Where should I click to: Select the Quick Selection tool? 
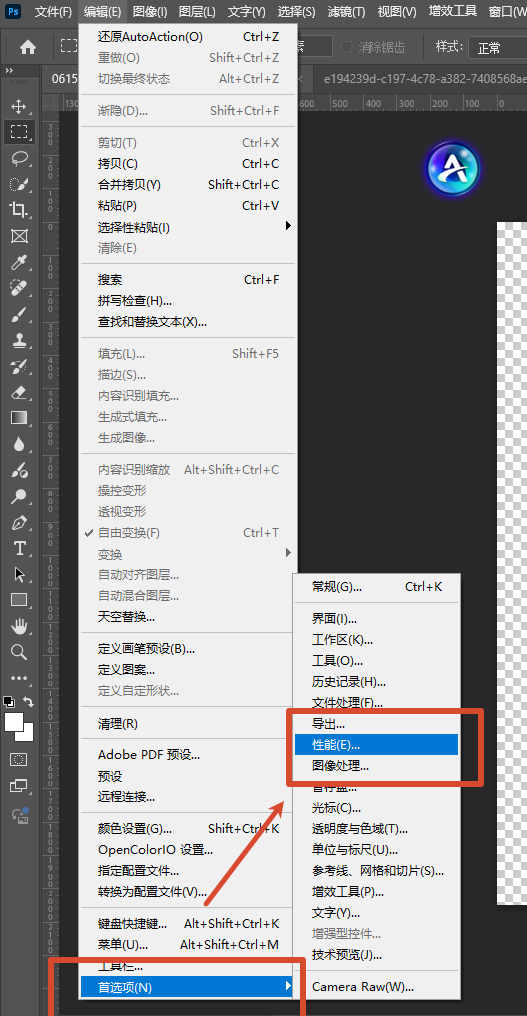(x=19, y=184)
